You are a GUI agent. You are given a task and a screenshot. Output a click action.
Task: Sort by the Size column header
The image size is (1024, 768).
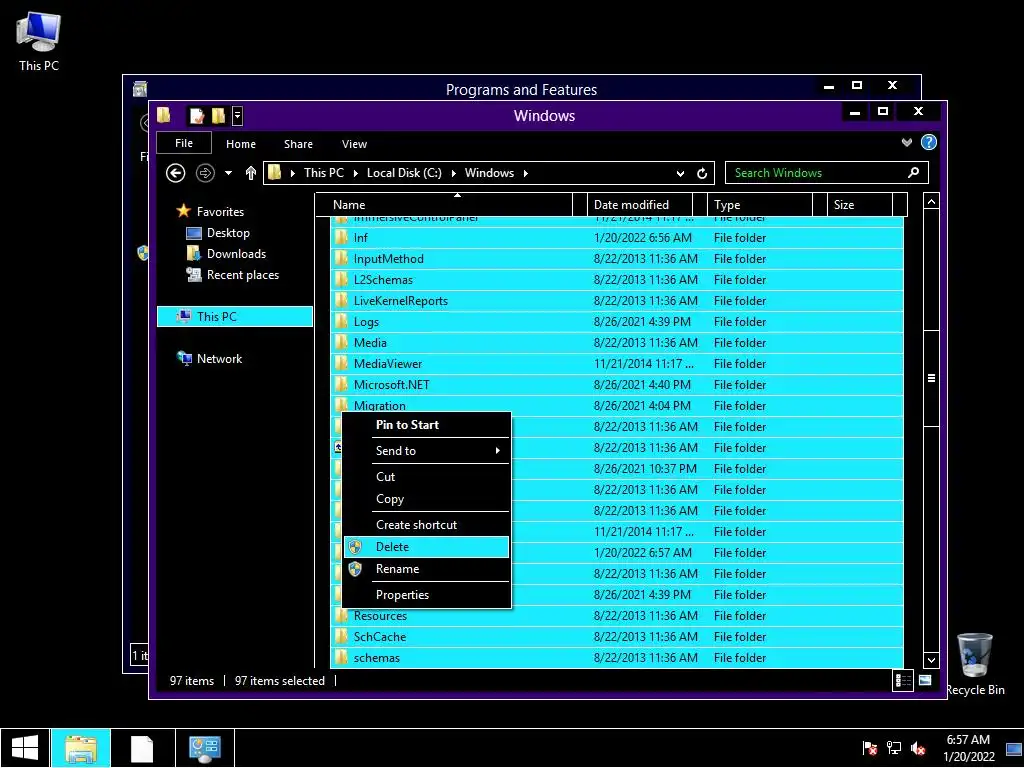point(861,205)
